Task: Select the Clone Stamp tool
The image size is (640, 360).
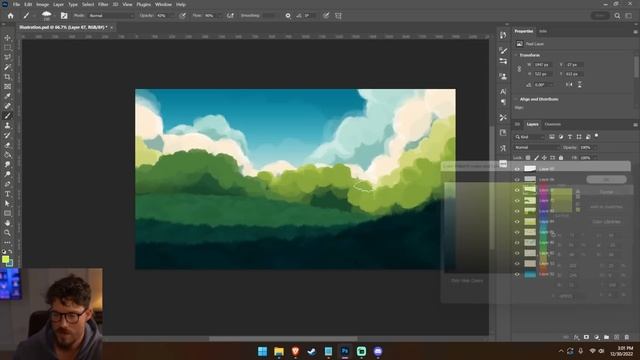Action: (7, 126)
